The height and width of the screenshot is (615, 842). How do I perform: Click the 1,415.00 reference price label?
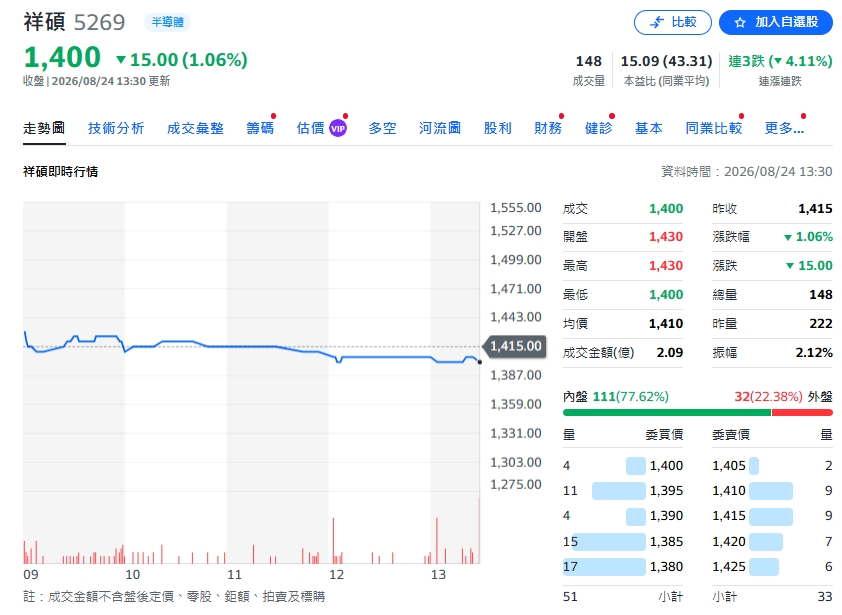click(x=515, y=346)
